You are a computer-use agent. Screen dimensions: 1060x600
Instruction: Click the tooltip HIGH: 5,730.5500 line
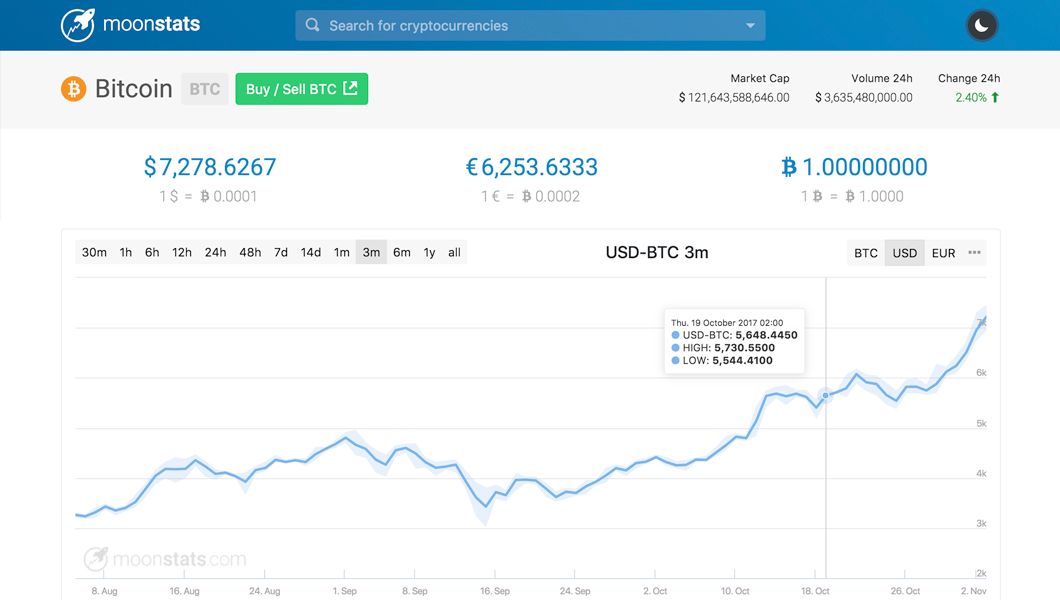pyautogui.click(x=723, y=347)
